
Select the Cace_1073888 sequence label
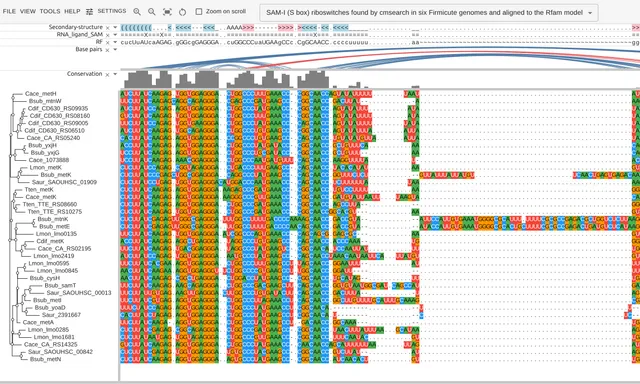49,160
